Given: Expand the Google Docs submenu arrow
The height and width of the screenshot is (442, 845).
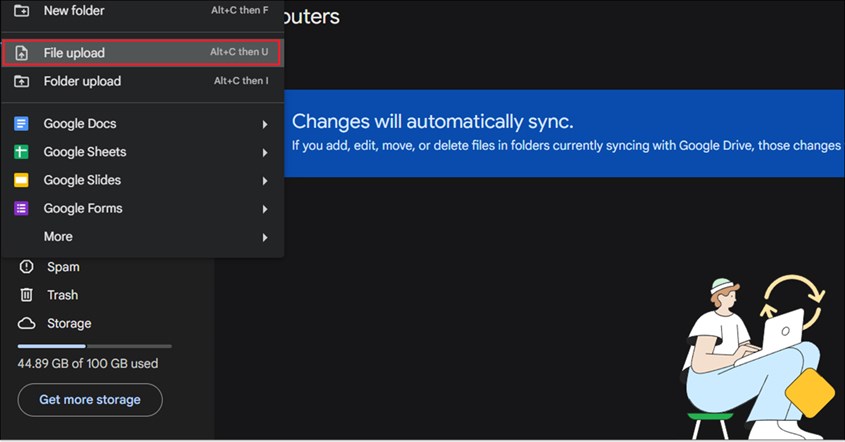Looking at the screenshot, I should [265, 125].
